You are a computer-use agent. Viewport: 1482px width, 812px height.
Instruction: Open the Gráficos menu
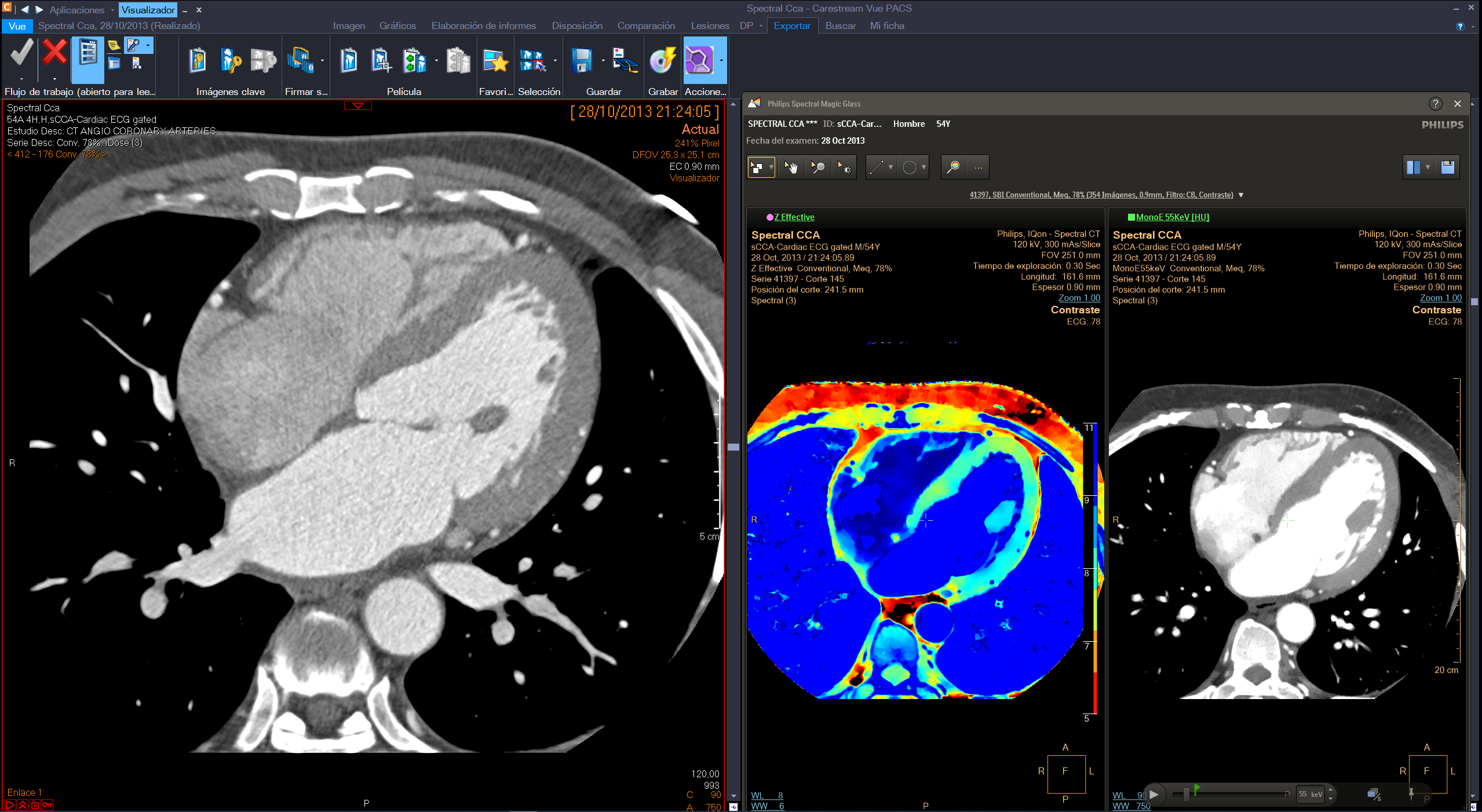(397, 26)
